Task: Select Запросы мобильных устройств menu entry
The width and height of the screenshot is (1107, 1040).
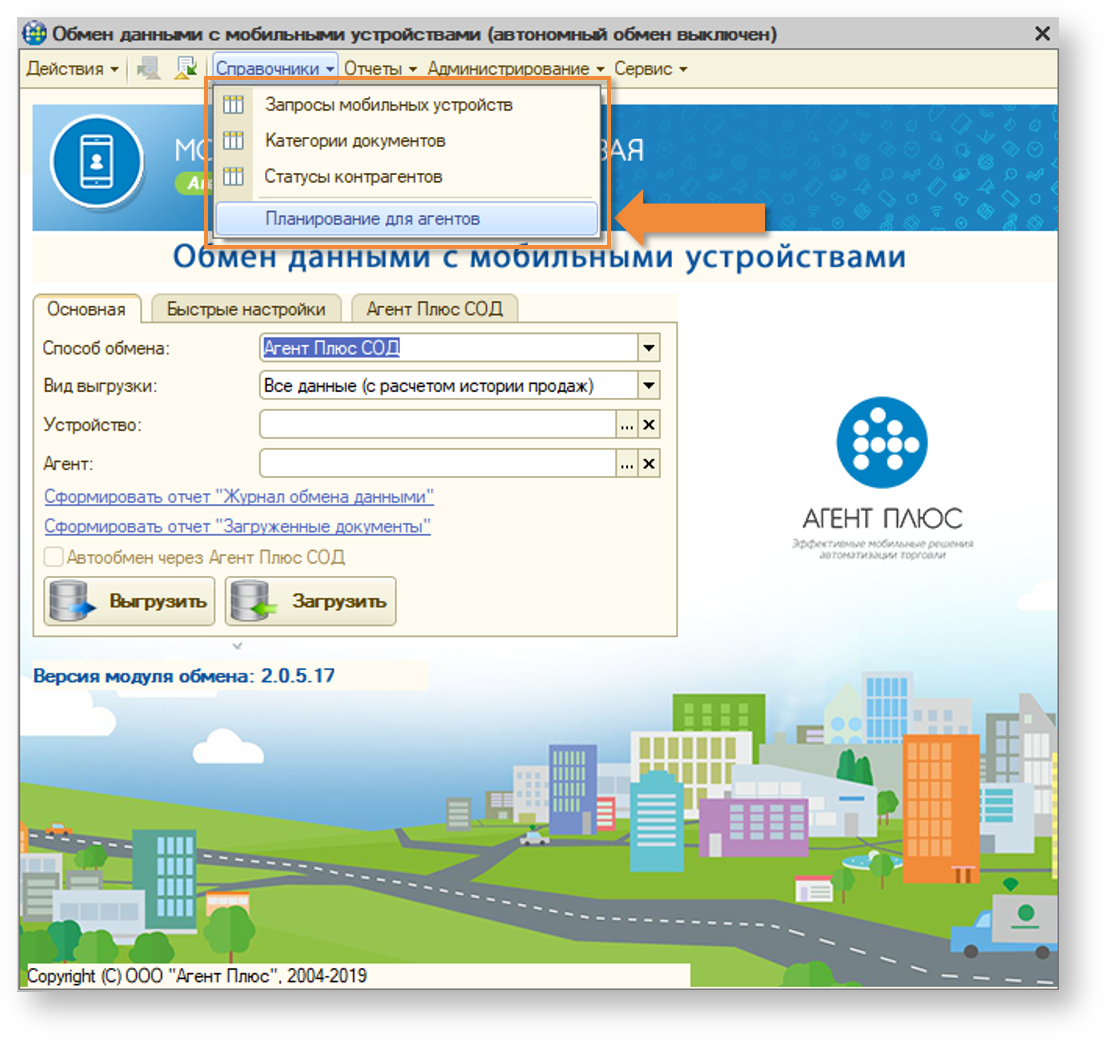Action: tap(407, 104)
